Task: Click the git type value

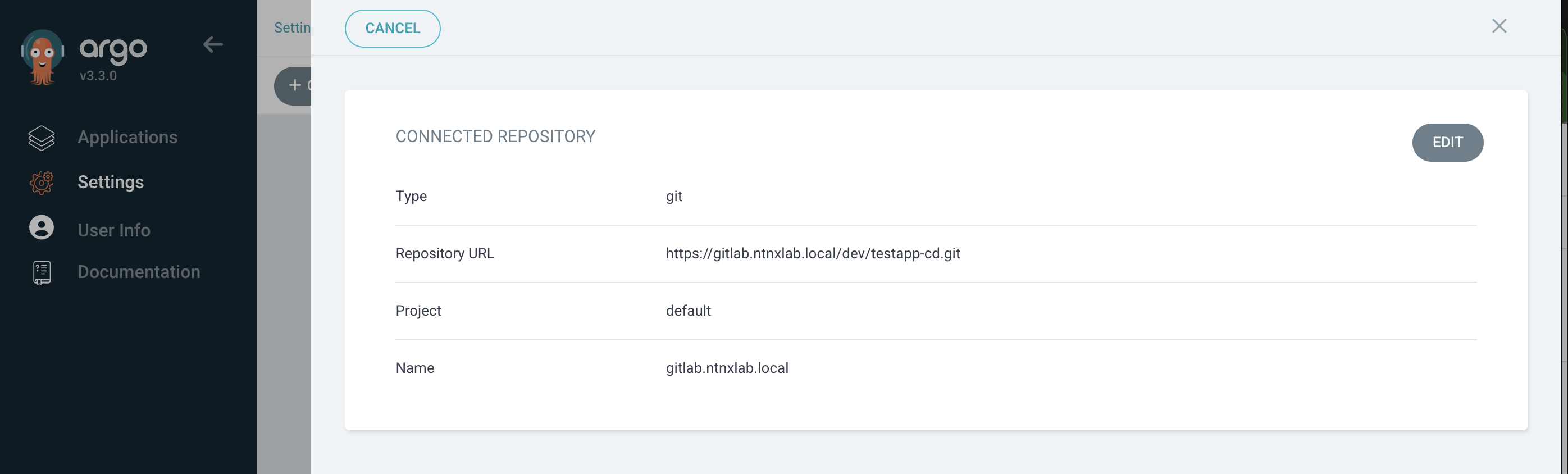Action: click(x=673, y=197)
